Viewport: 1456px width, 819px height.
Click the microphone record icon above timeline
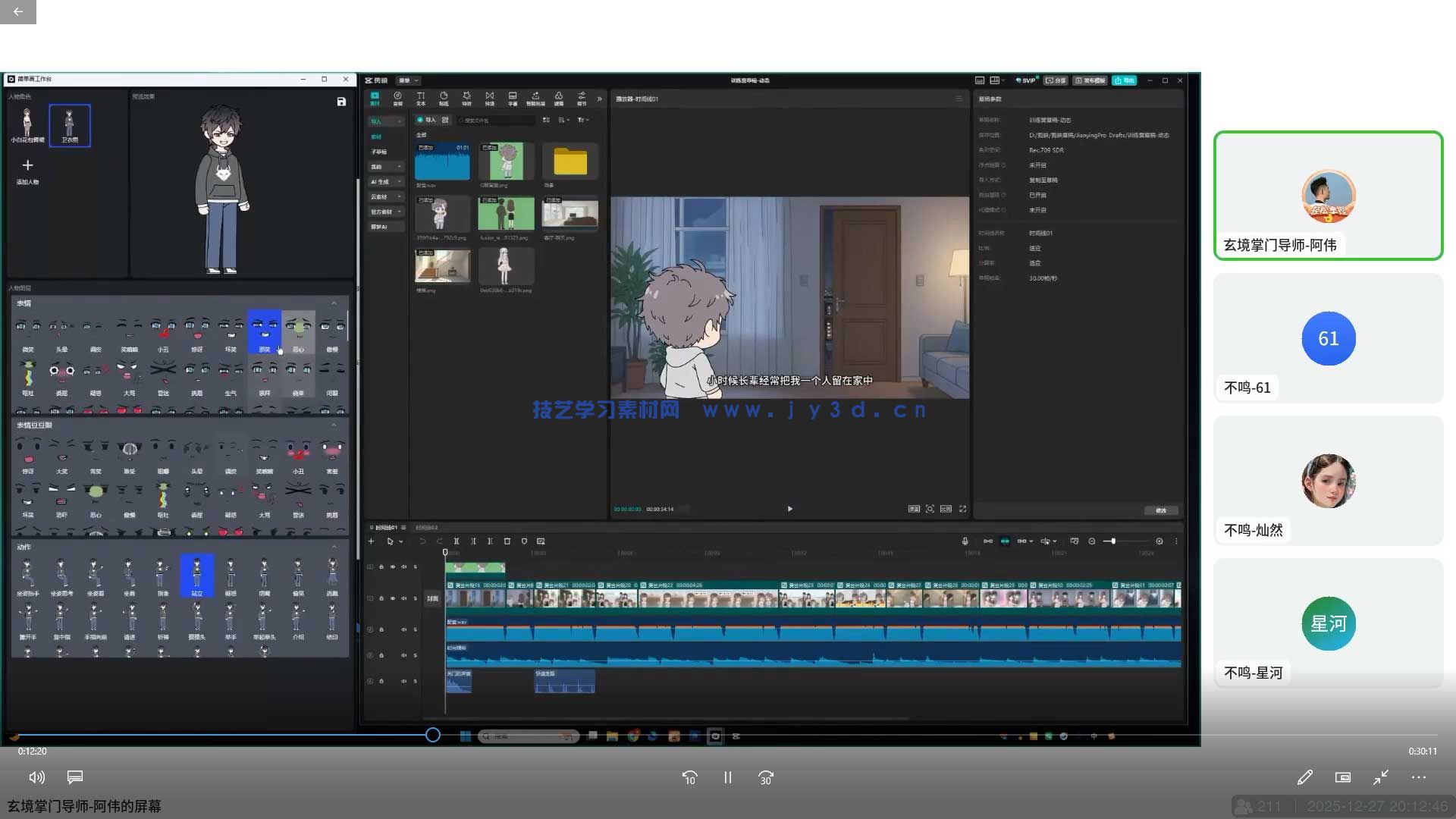click(x=965, y=541)
